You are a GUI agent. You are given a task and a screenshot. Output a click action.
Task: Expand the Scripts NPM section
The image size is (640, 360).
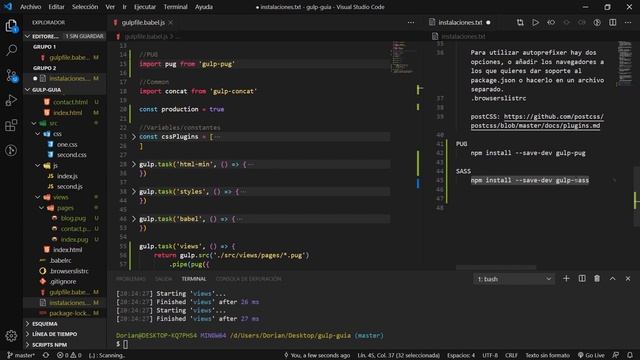[64, 344]
